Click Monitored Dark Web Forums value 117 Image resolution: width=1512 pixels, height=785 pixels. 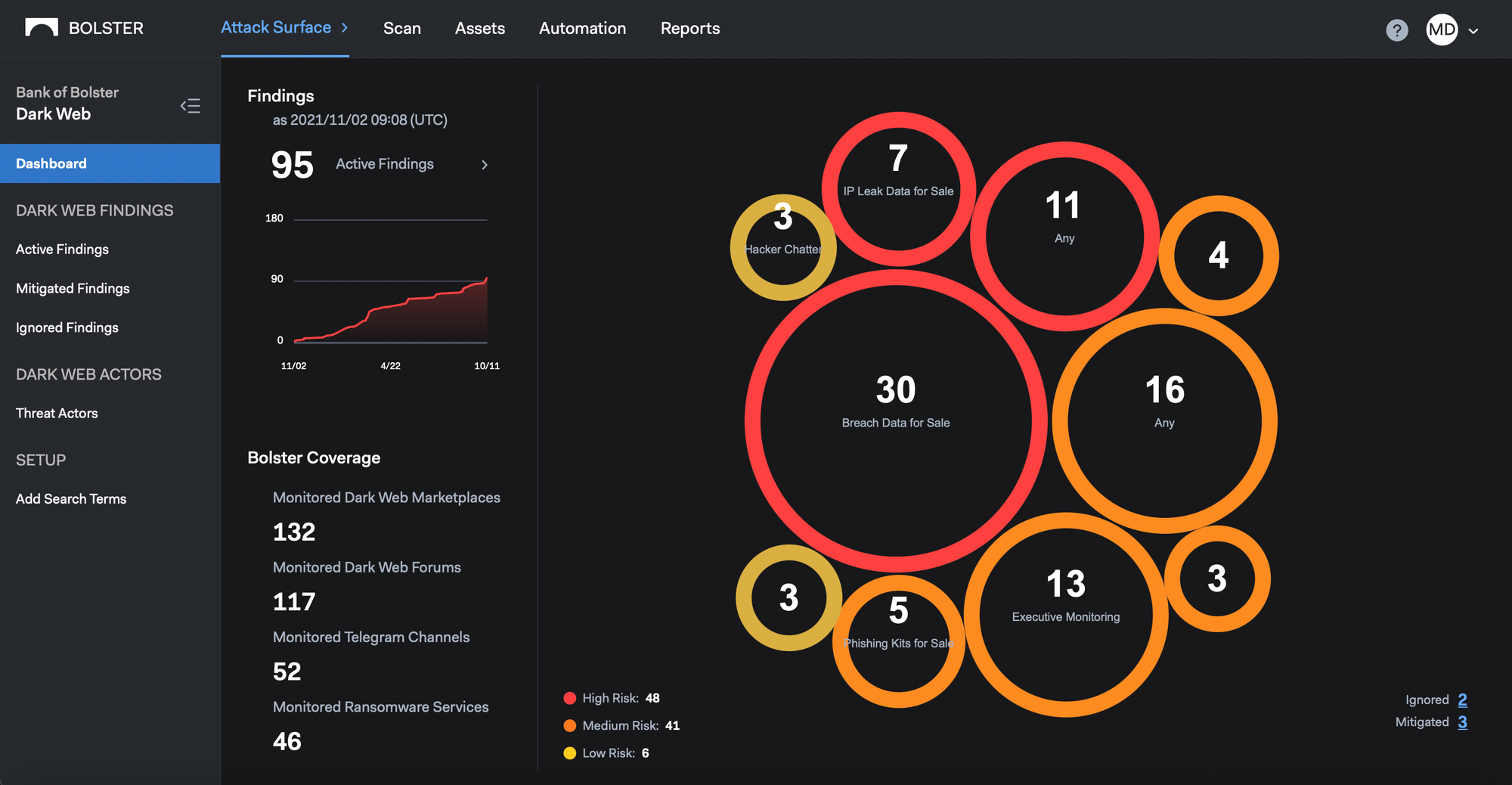pos(294,601)
